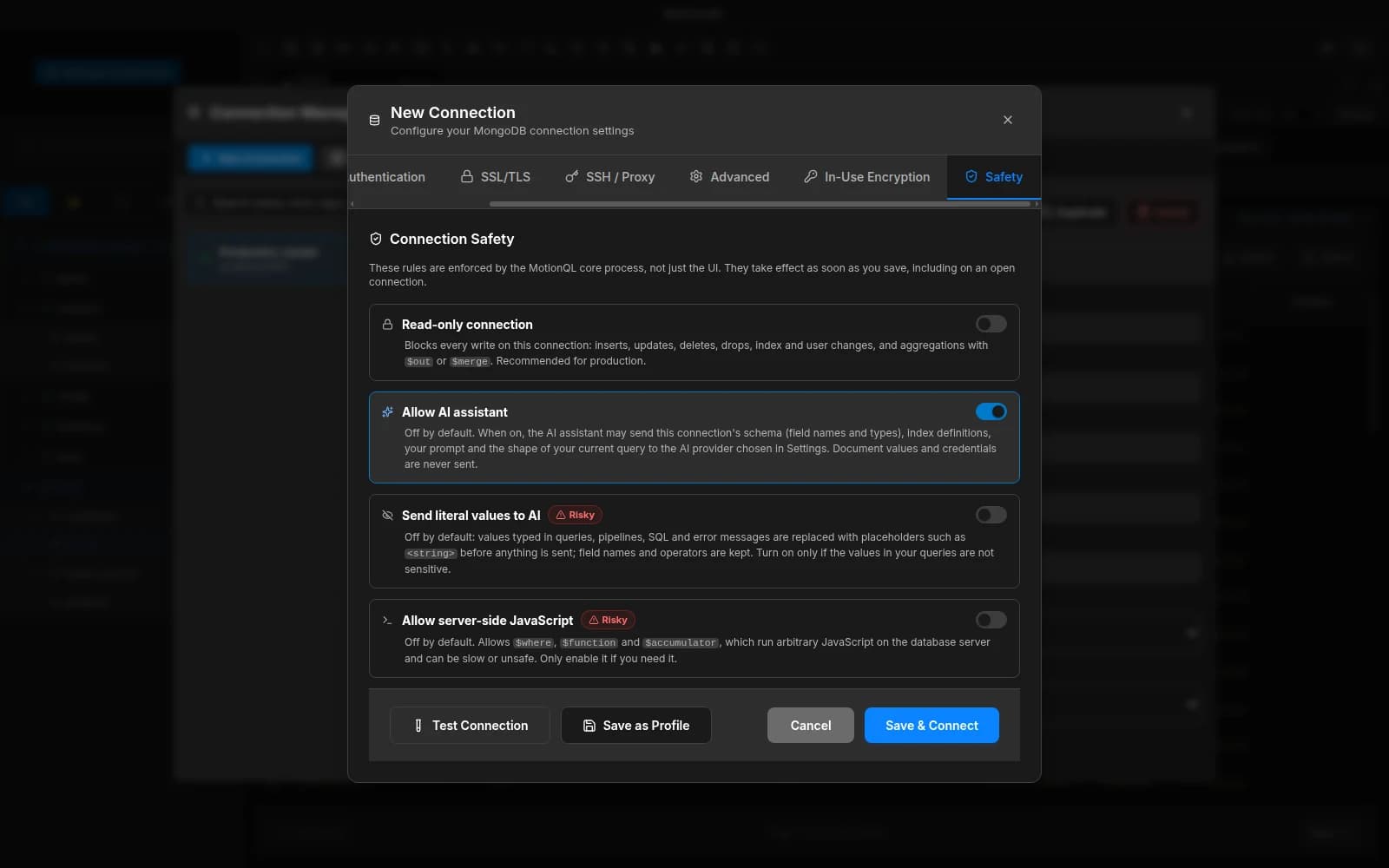Turn off Allow AI assistant switch
1389x868 pixels.
(x=991, y=411)
